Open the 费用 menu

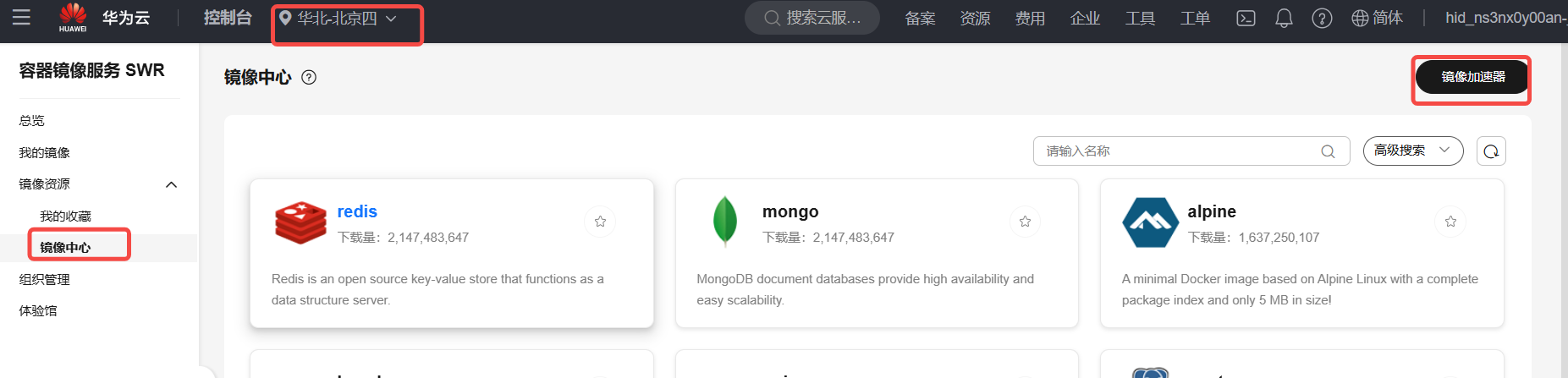(1030, 19)
